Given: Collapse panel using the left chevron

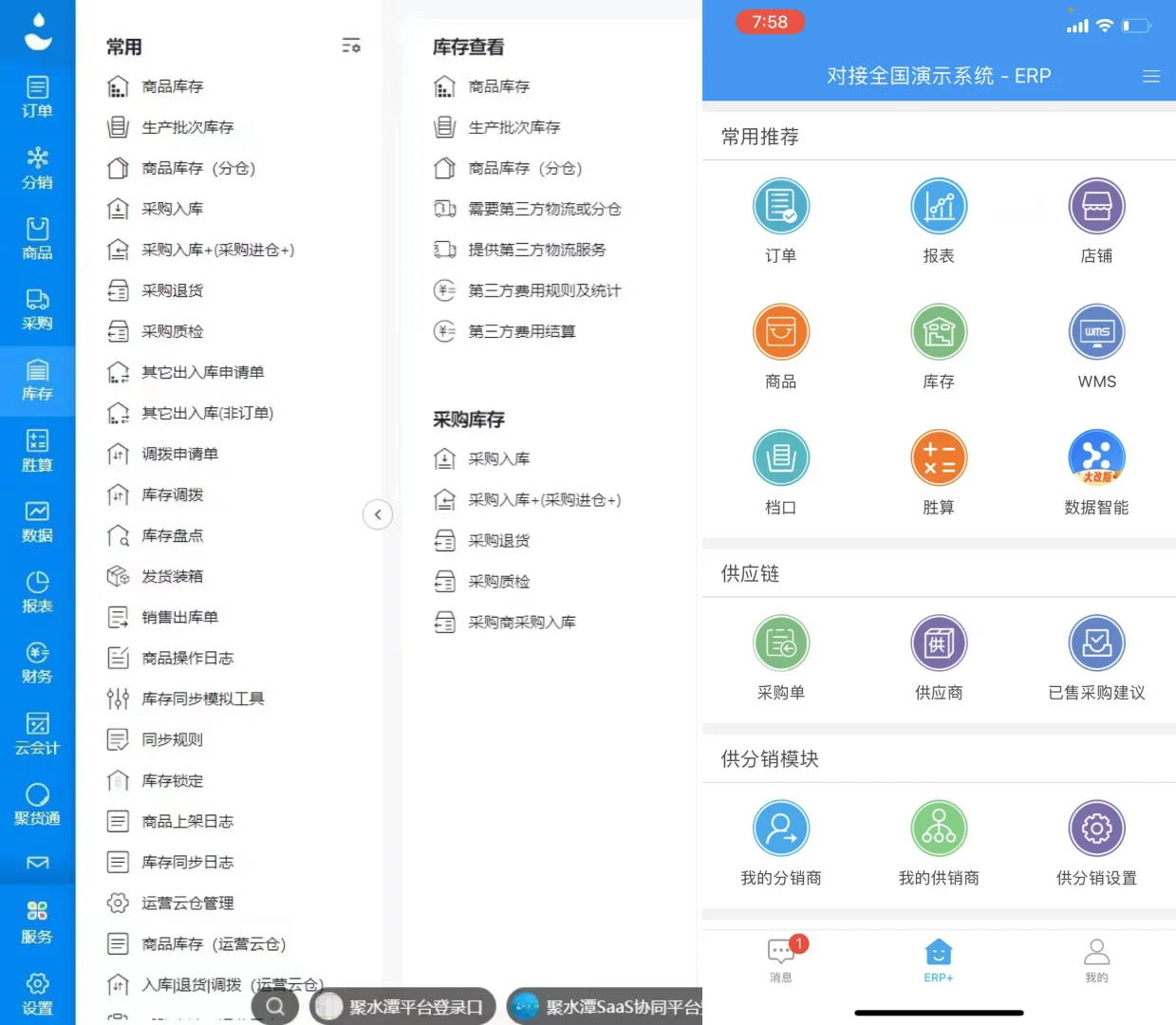Looking at the screenshot, I should pos(378,514).
